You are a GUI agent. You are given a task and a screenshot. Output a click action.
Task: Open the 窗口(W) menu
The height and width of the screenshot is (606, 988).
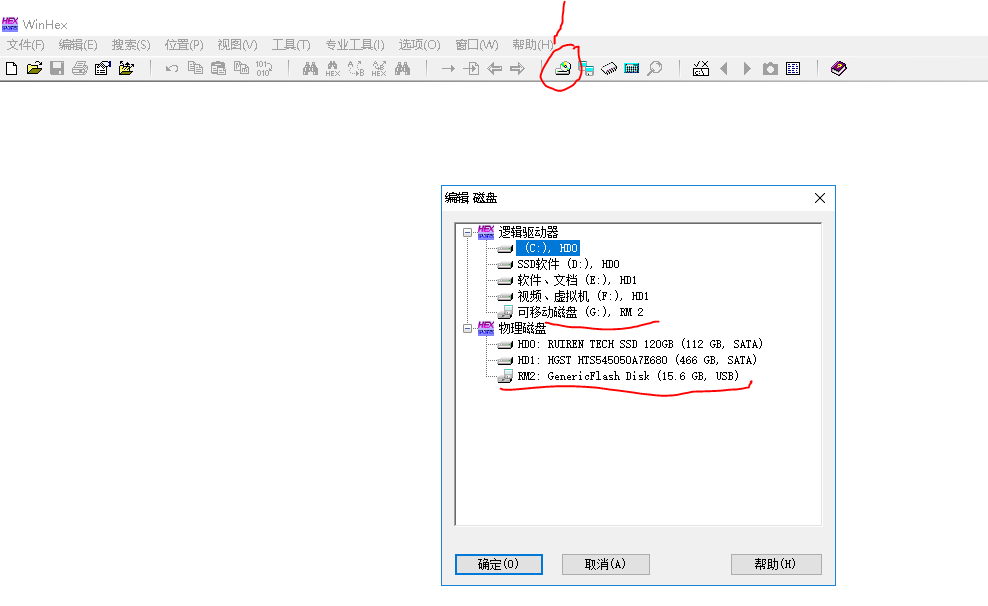[x=477, y=45]
